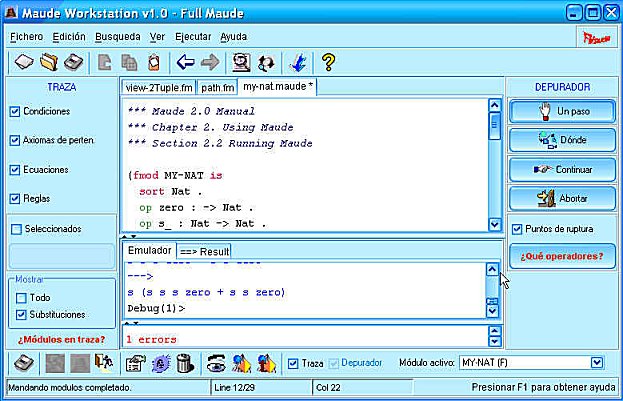Click the new file icon in toolbar
This screenshot has height=401, width=623.
[x=24, y=62]
